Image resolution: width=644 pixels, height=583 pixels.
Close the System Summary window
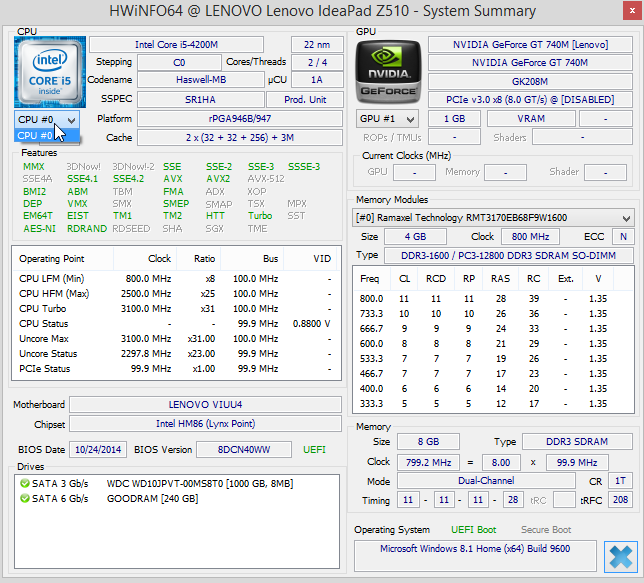632,11
